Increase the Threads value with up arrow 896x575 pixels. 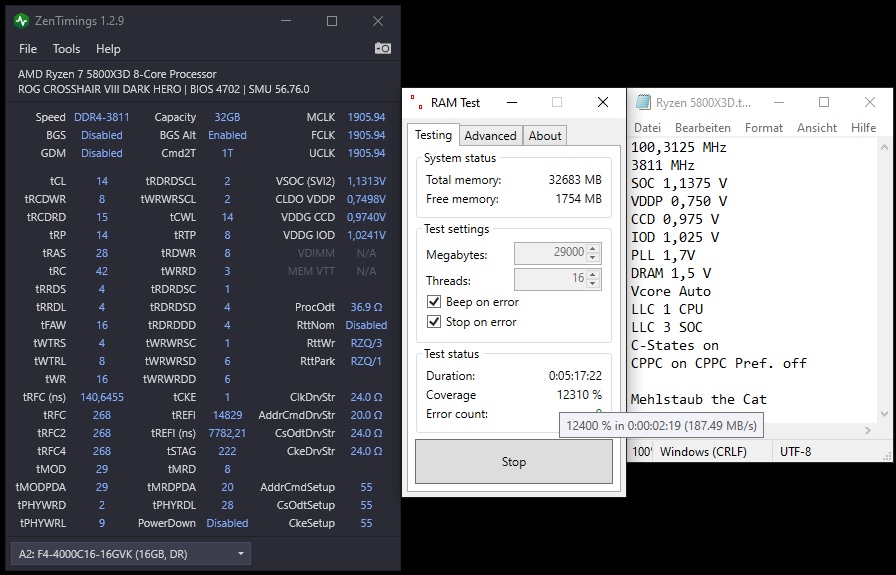[x=593, y=274]
